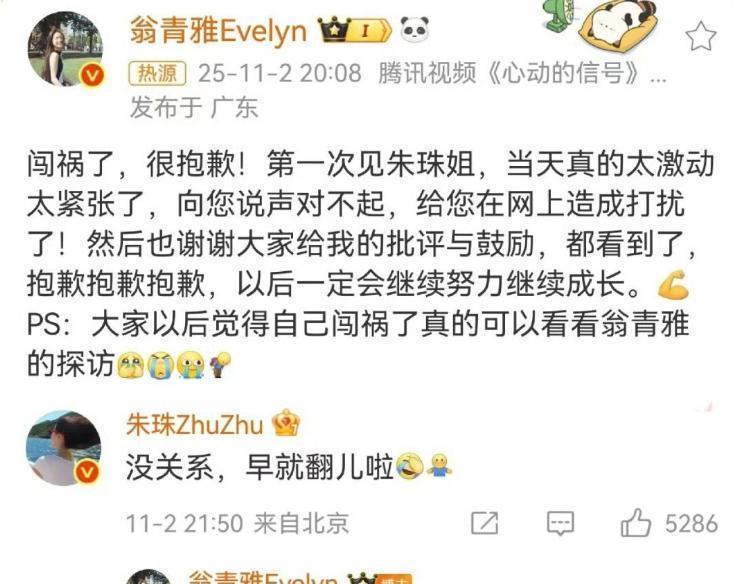The width and height of the screenshot is (736, 584).
Task: Open 朱珠ZhuZhu's avatar
Action: pyautogui.click(x=64, y=448)
